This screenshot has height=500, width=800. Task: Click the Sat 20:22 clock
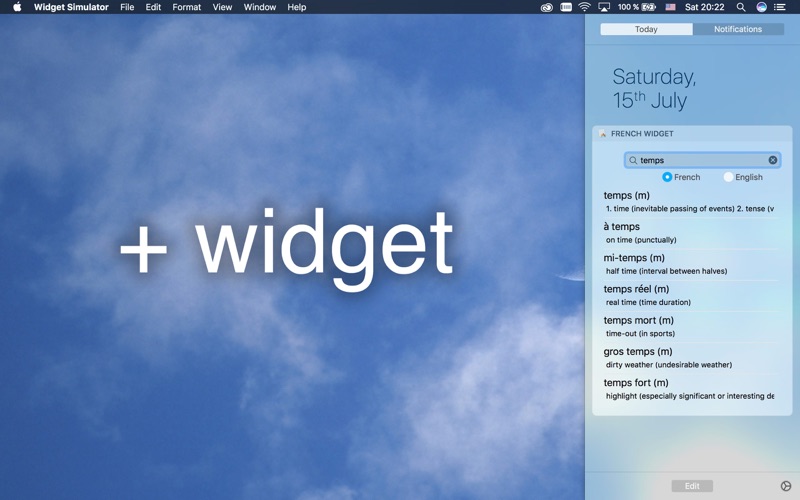705,7
